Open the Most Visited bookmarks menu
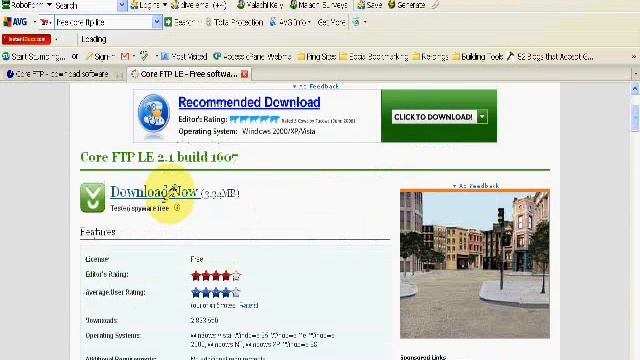 click(x=184, y=56)
